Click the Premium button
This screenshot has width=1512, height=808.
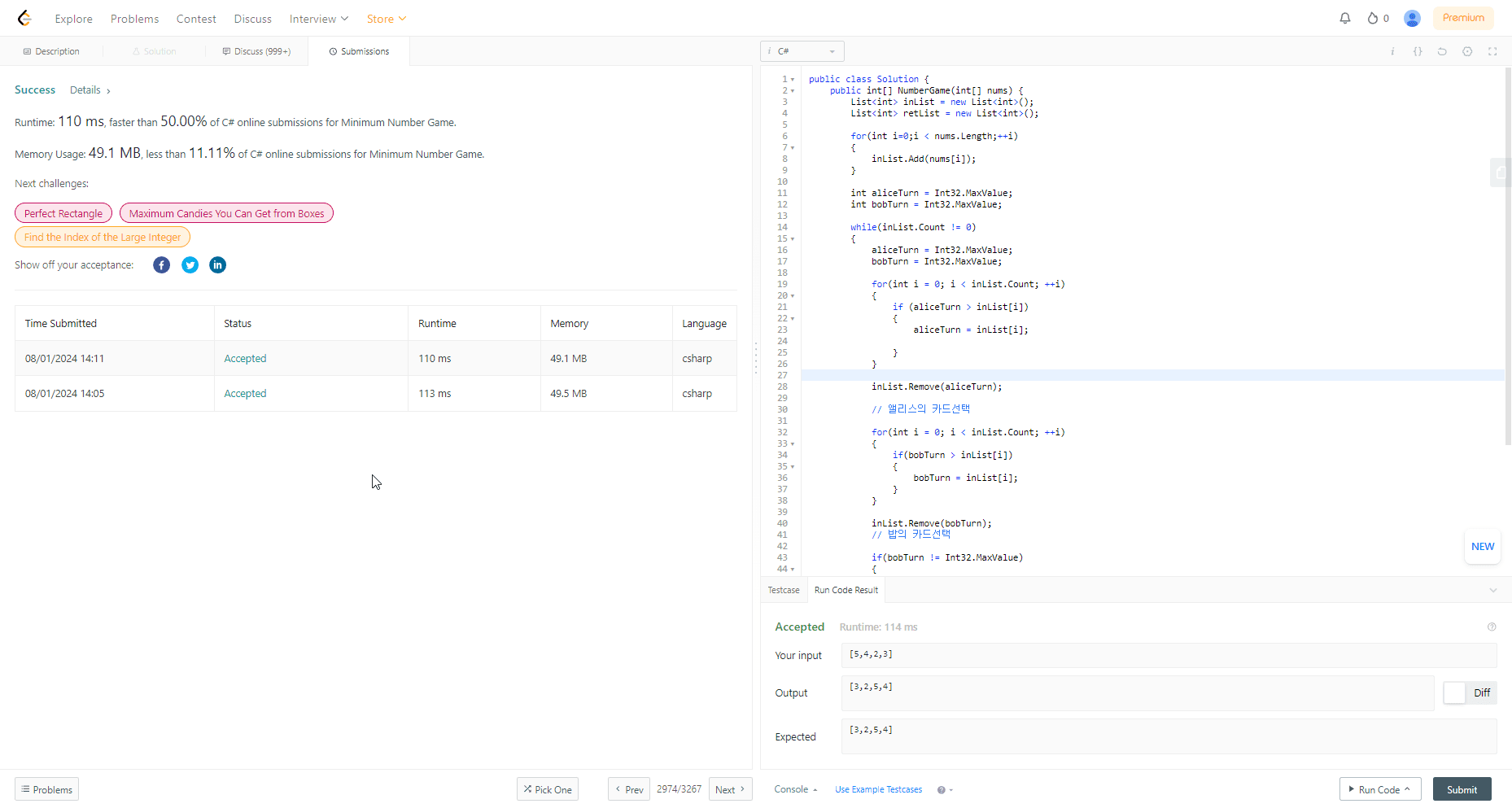click(1463, 18)
